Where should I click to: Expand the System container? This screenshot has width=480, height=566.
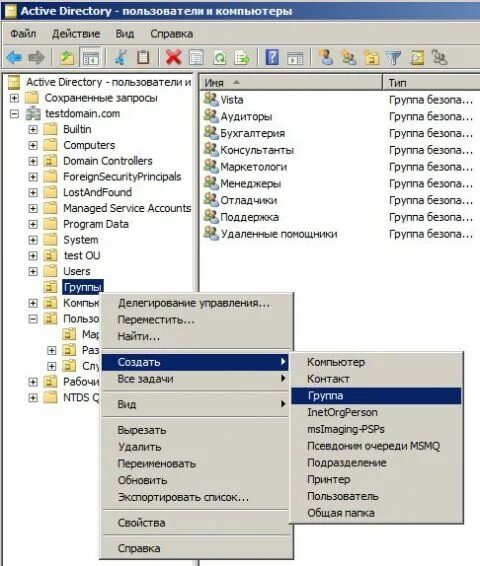pyautogui.click(x=33, y=240)
